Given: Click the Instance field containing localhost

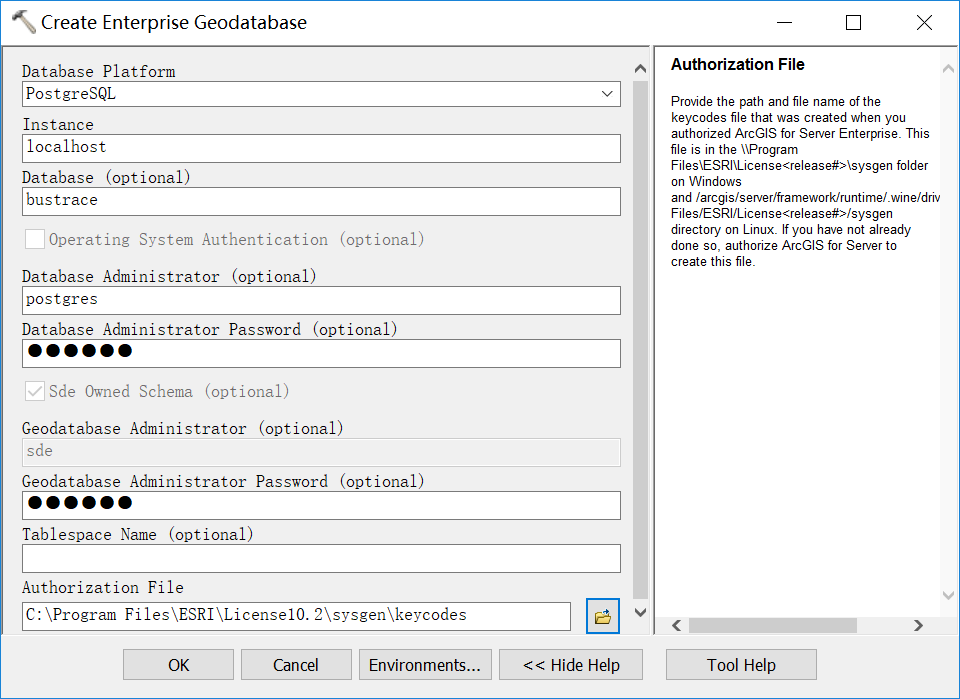Looking at the screenshot, I should point(321,148).
